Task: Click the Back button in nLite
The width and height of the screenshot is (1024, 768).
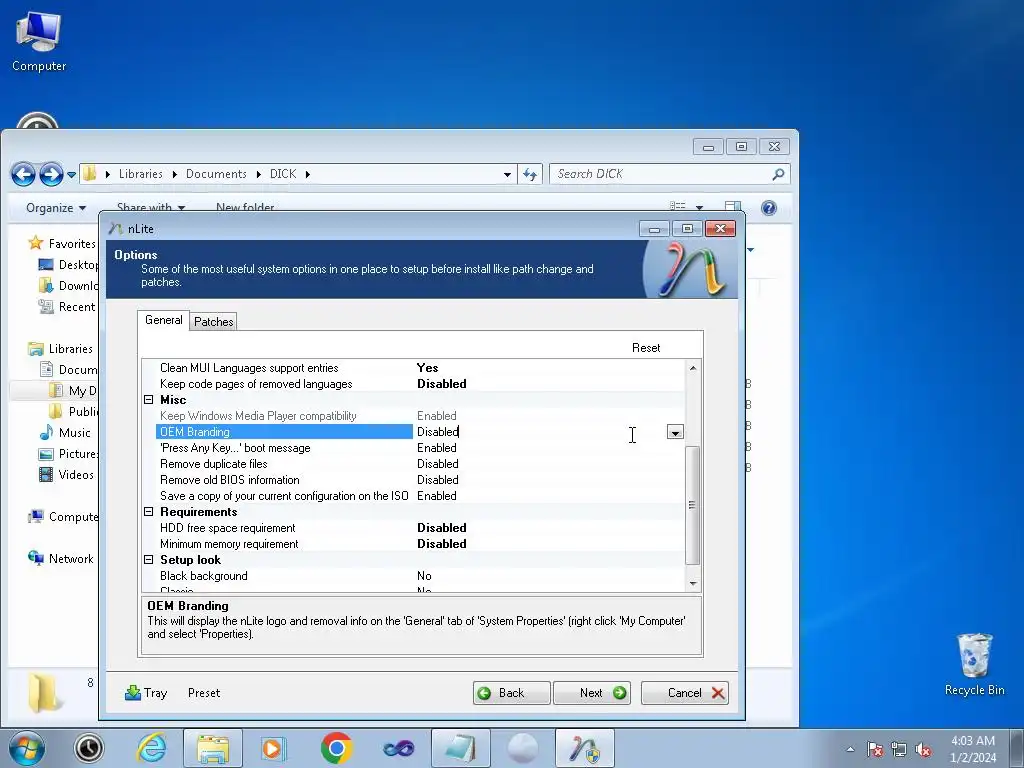Action: click(511, 693)
